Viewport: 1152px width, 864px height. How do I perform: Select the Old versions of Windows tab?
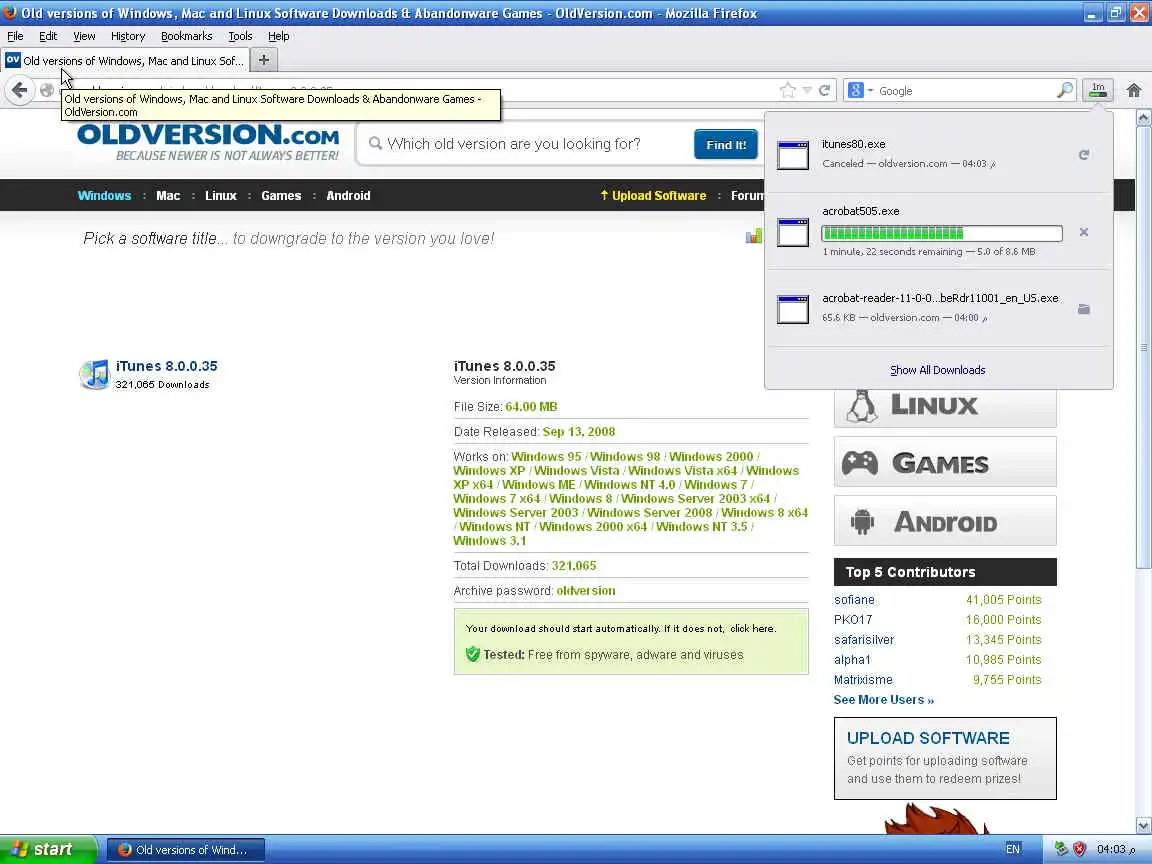point(125,60)
